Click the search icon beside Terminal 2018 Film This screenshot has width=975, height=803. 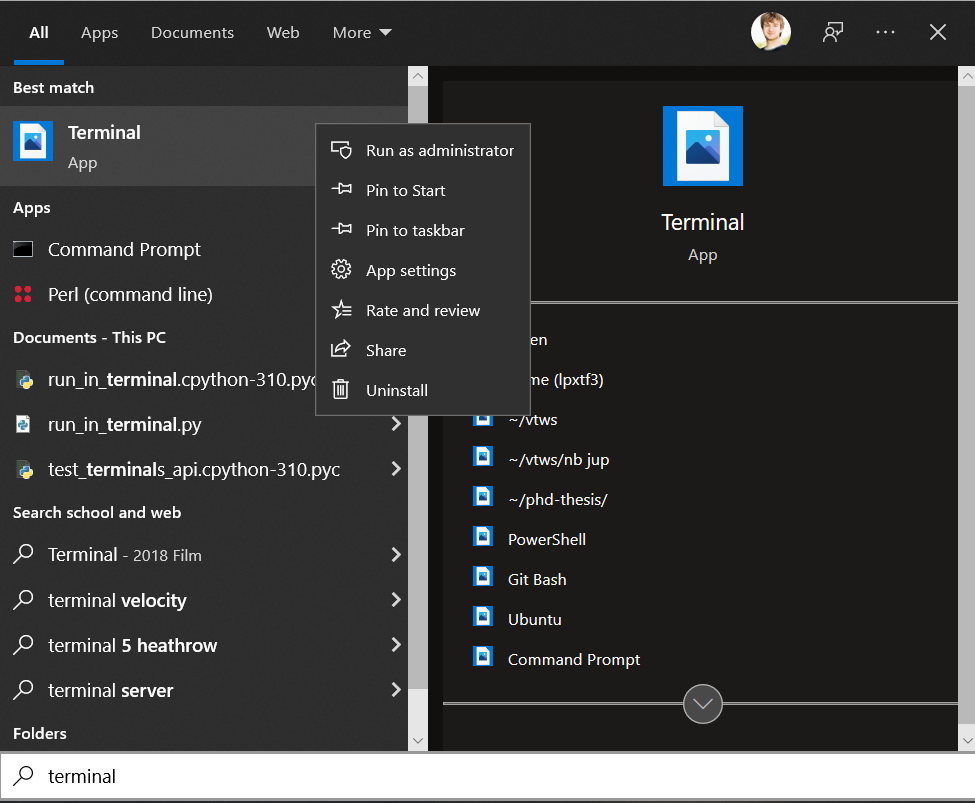(x=23, y=554)
